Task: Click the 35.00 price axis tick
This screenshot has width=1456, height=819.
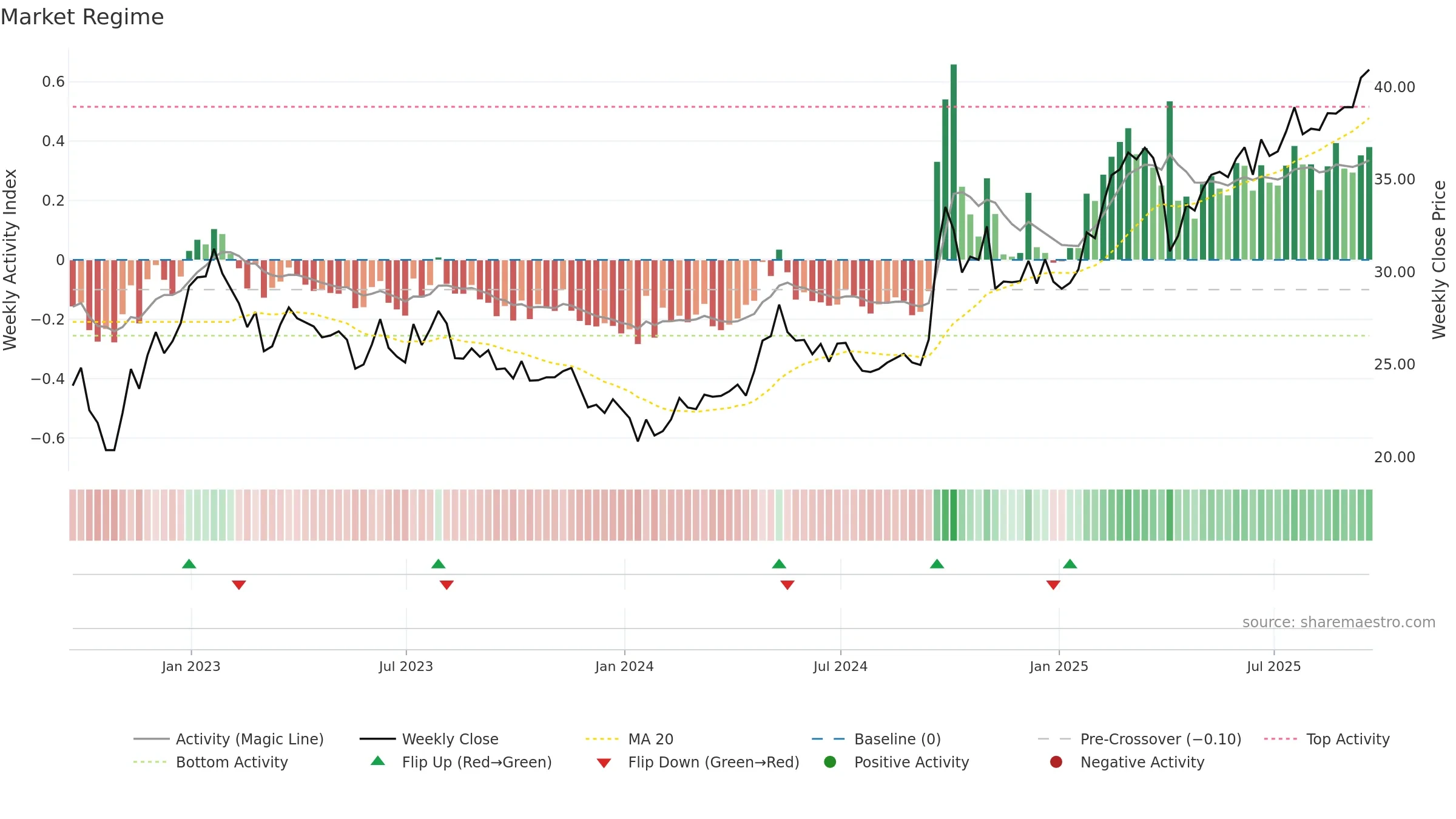Action: click(1394, 179)
